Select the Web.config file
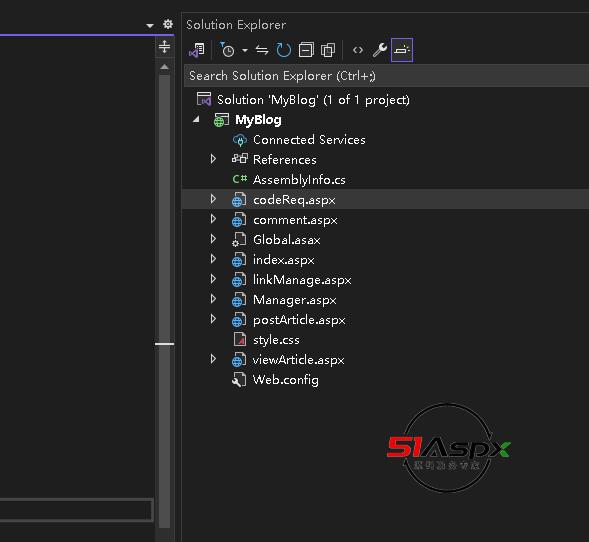589x542 pixels. click(285, 380)
